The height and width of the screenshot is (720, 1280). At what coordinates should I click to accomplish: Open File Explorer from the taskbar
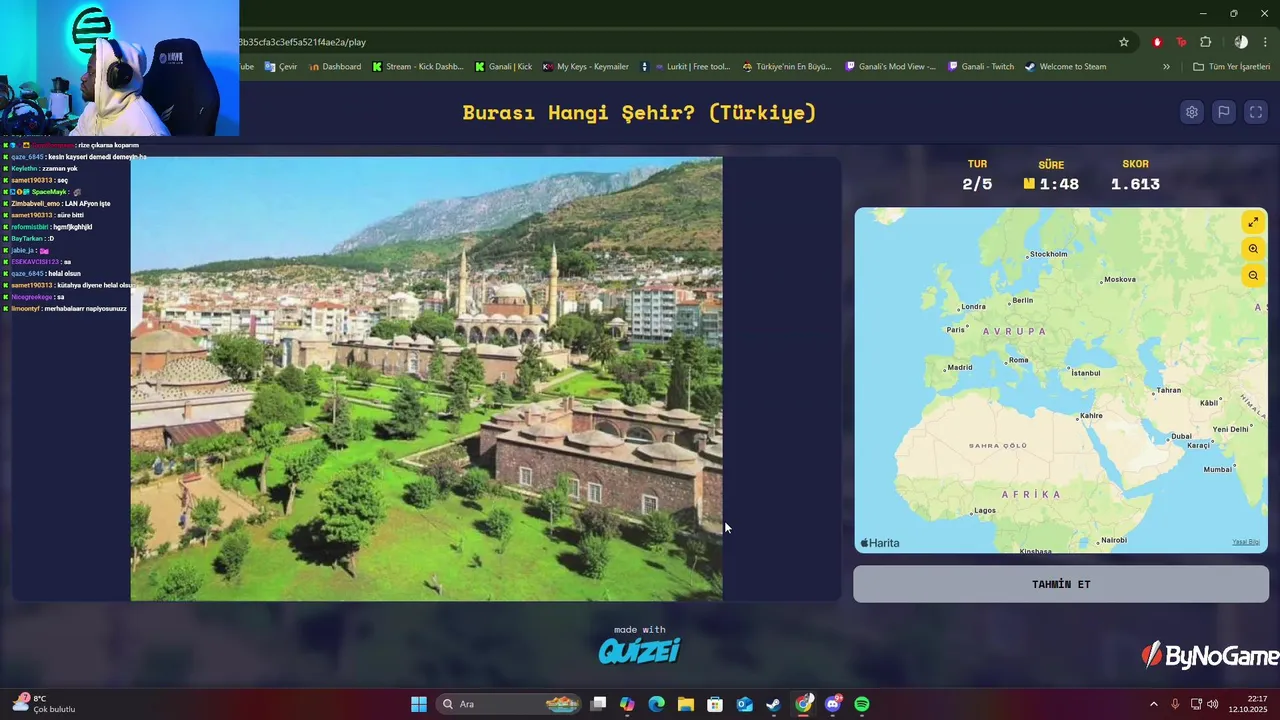coord(685,704)
